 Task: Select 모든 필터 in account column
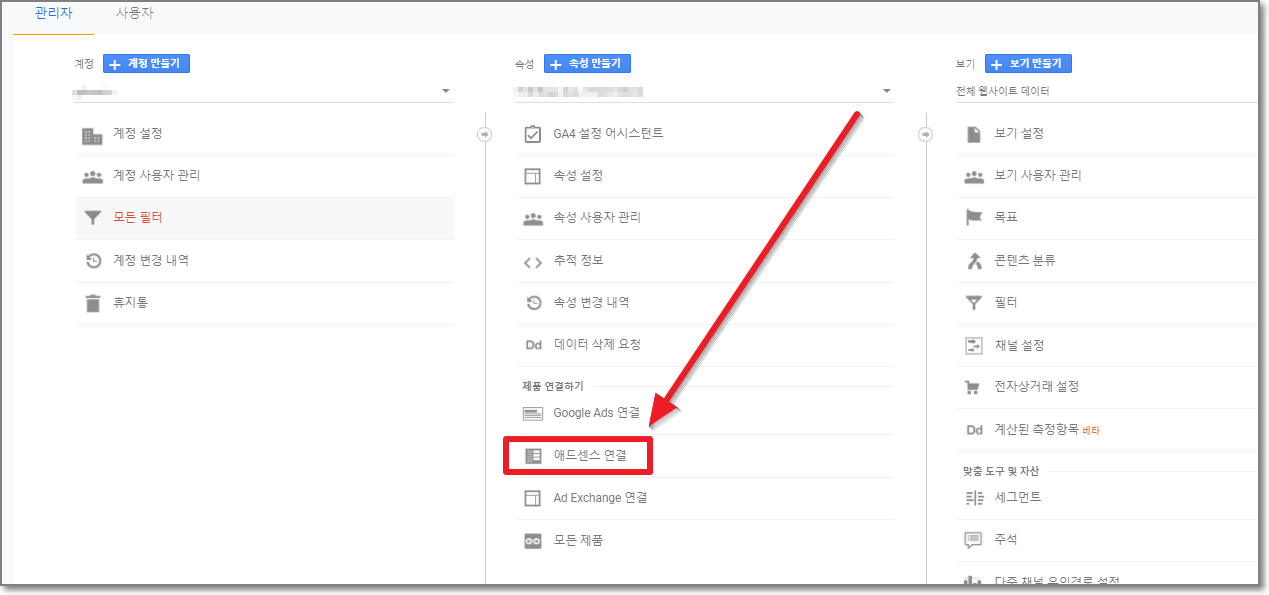pos(264,218)
